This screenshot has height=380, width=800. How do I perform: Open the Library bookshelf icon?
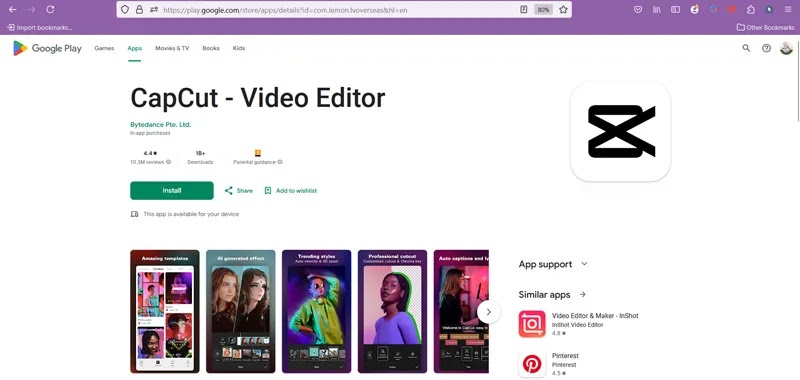tap(657, 9)
